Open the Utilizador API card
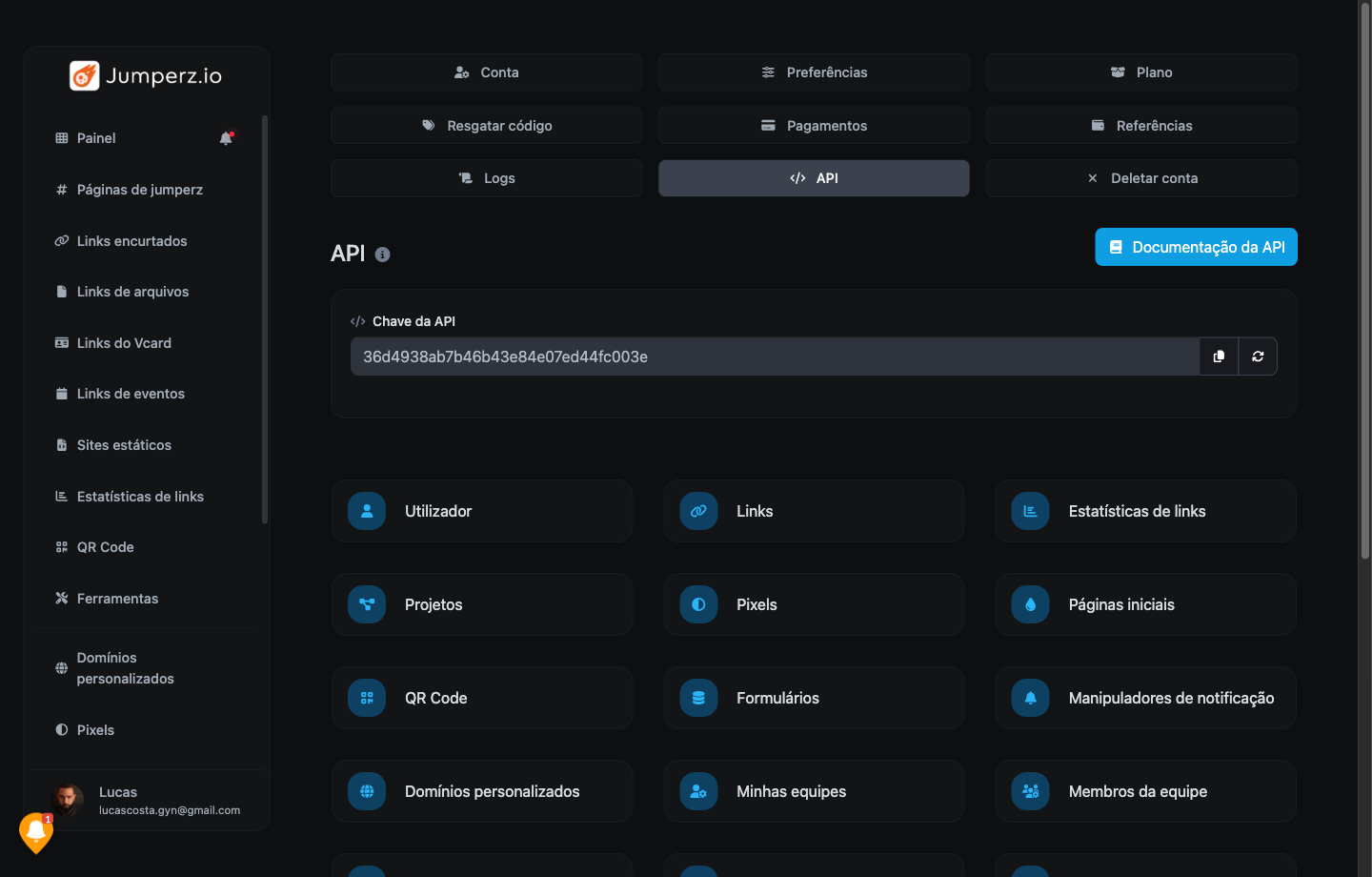This screenshot has height=877, width=1372. pyautogui.click(x=482, y=511)
